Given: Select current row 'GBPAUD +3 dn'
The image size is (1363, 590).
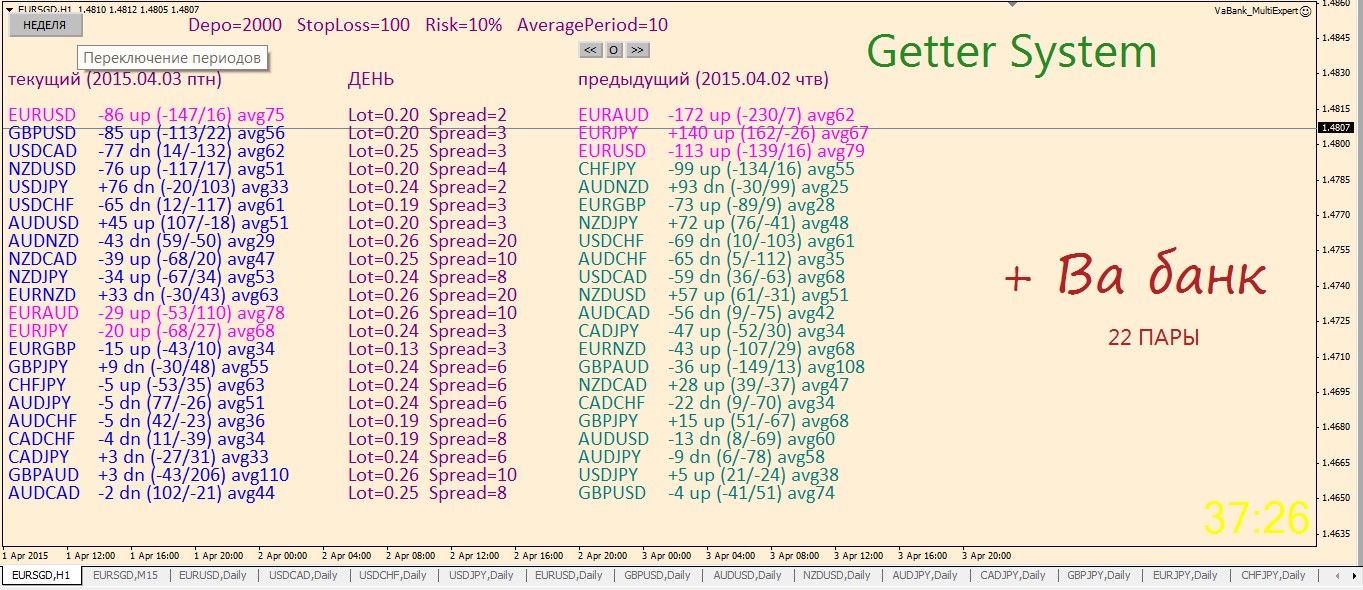Looking at the screenshot, I should click(x=148, y=475).
